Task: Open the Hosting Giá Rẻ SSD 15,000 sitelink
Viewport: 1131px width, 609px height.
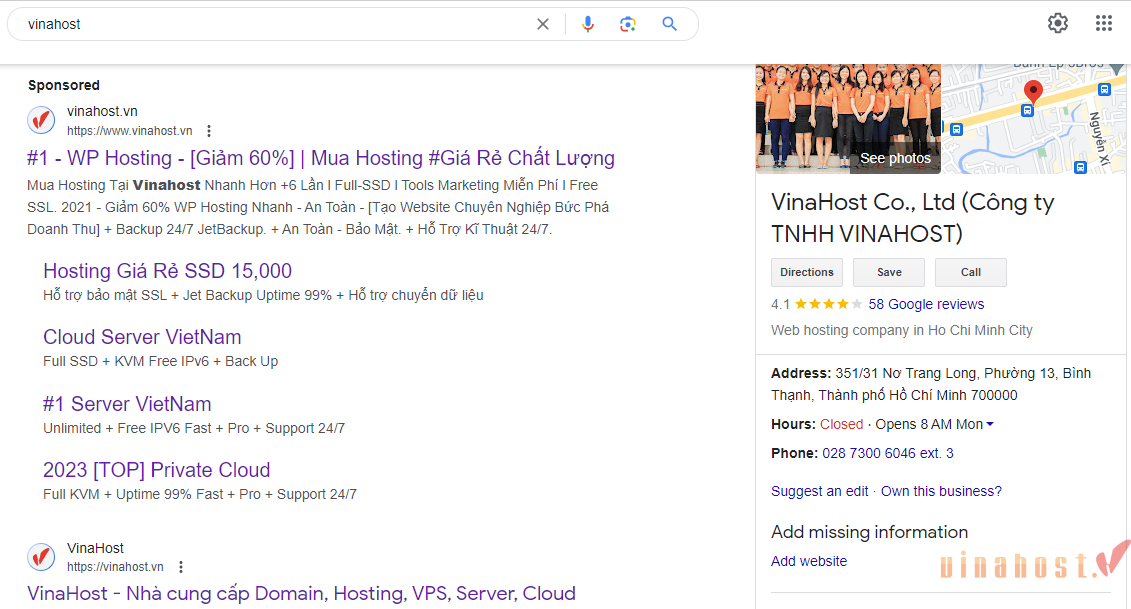Action: pyautogui.click(x=167, y=271)
